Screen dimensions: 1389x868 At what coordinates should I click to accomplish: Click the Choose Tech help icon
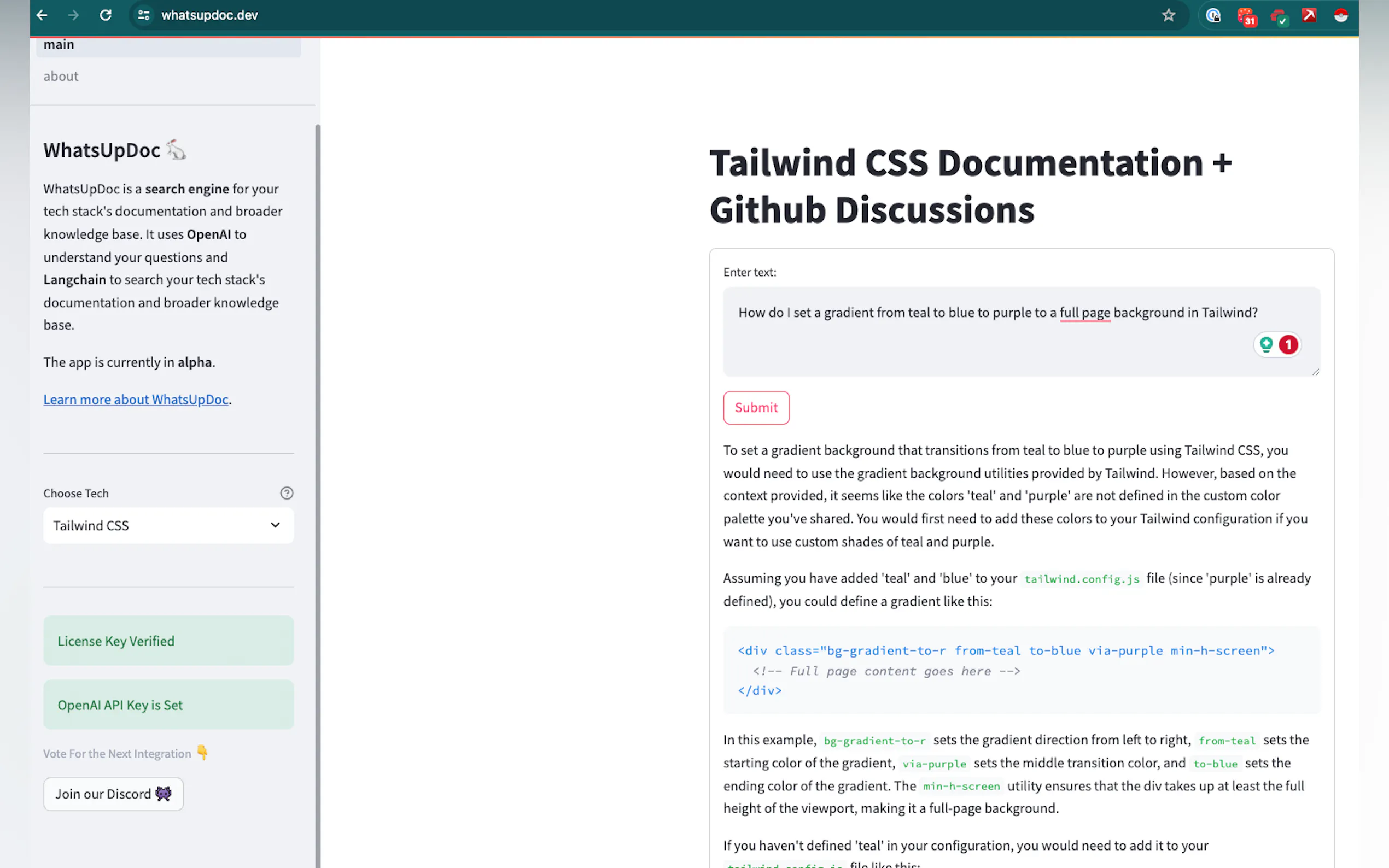coord(287,493)
